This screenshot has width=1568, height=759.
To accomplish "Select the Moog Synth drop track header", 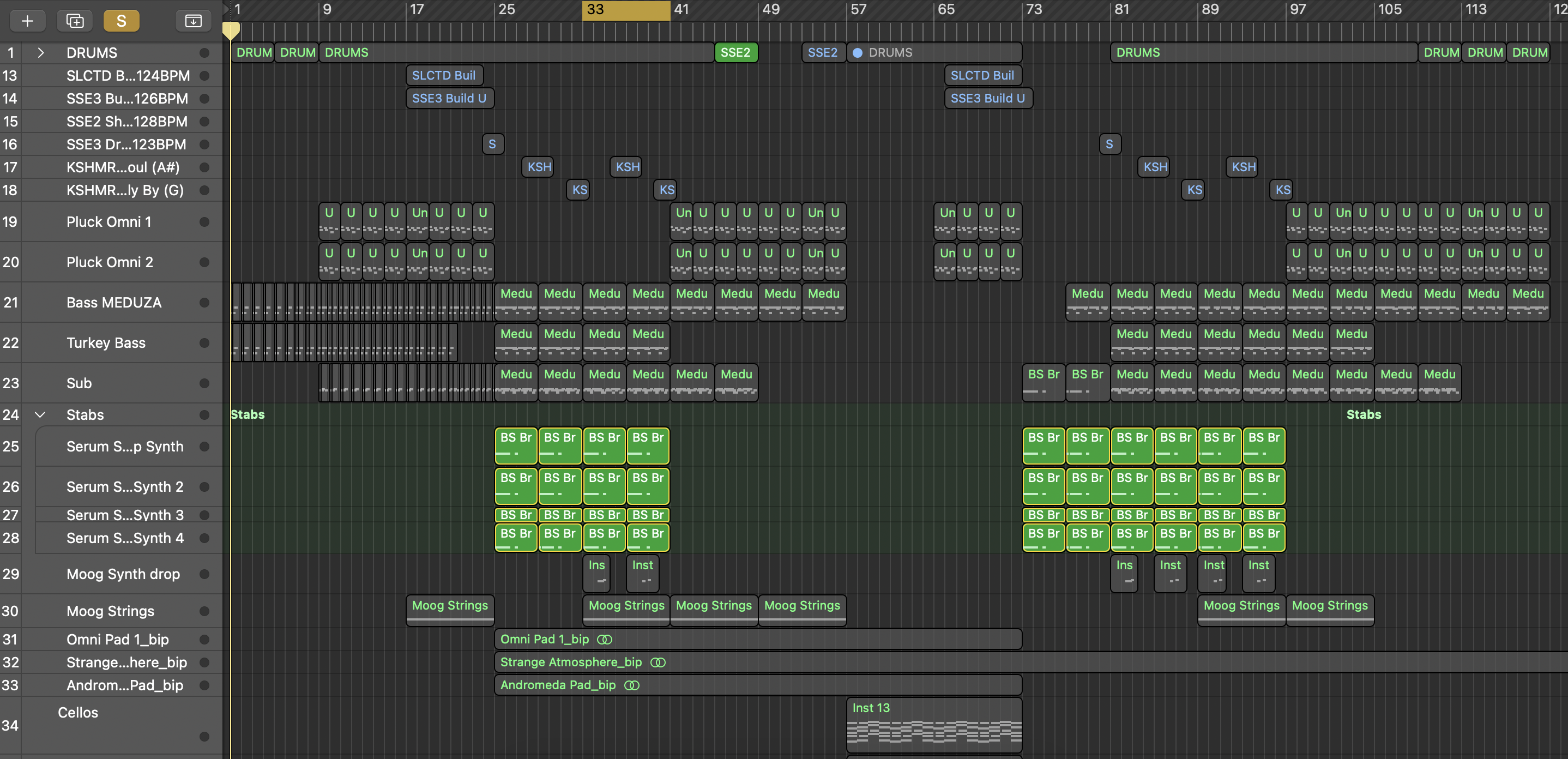I will [x=111, y=574].
